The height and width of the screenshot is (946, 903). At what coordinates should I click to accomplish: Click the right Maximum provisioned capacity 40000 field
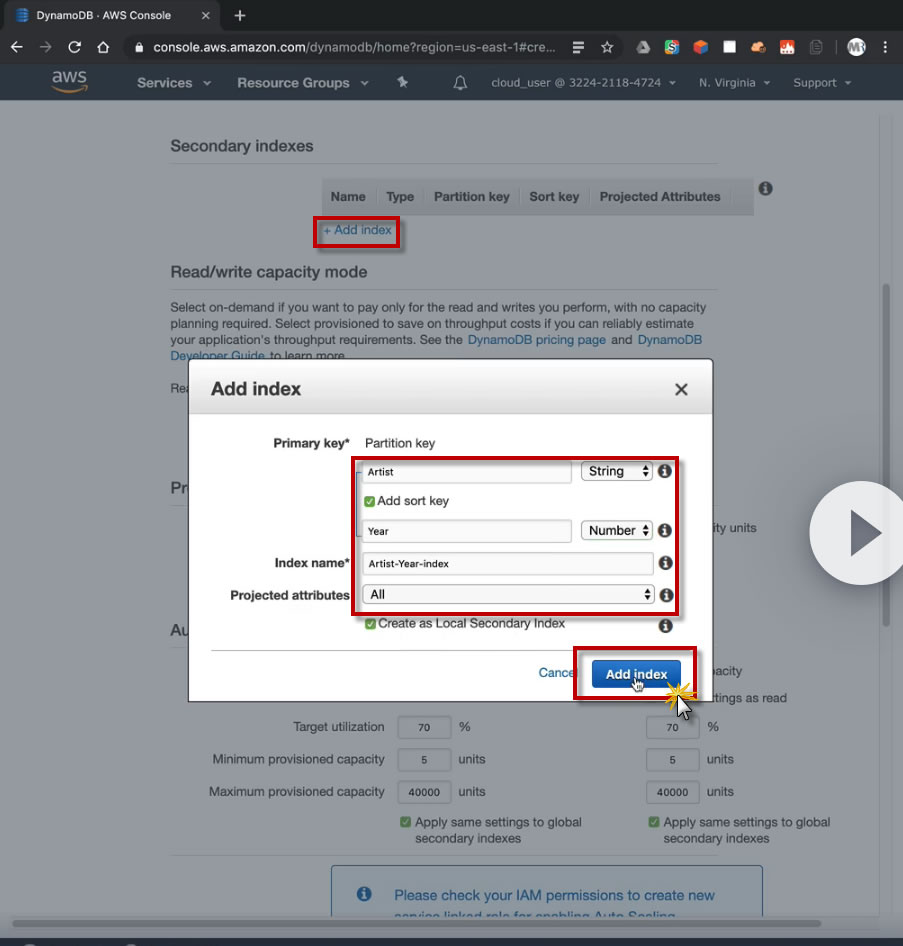(673, 792)
